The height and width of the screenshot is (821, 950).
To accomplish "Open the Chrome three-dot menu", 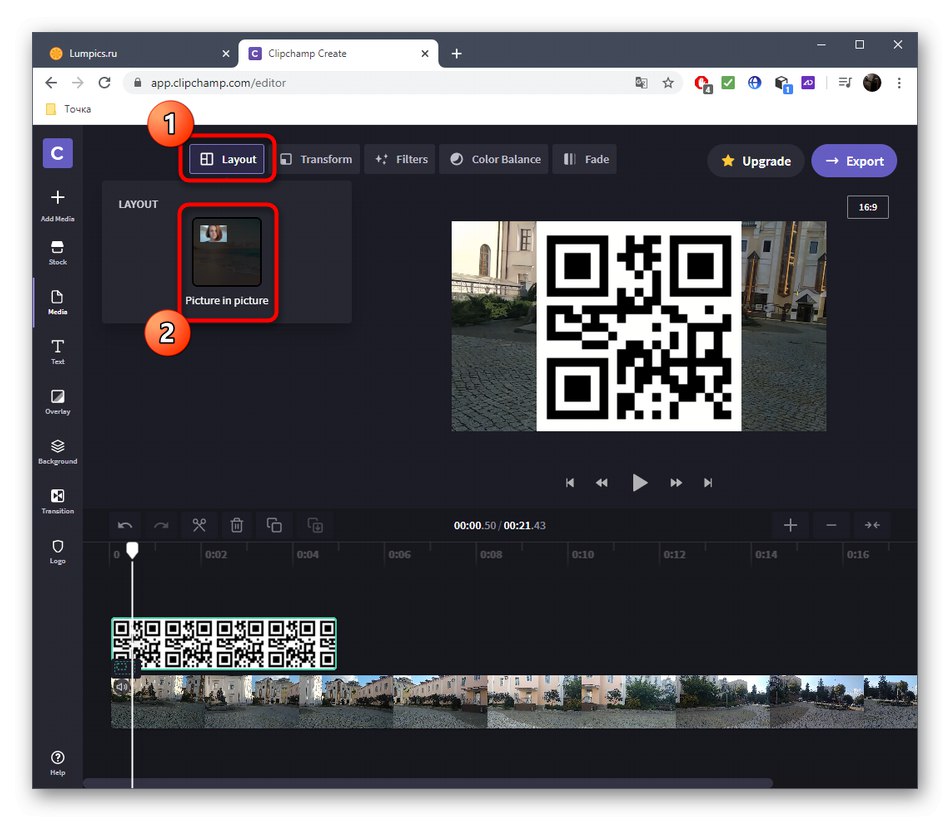I will click(x=899, y=82).
